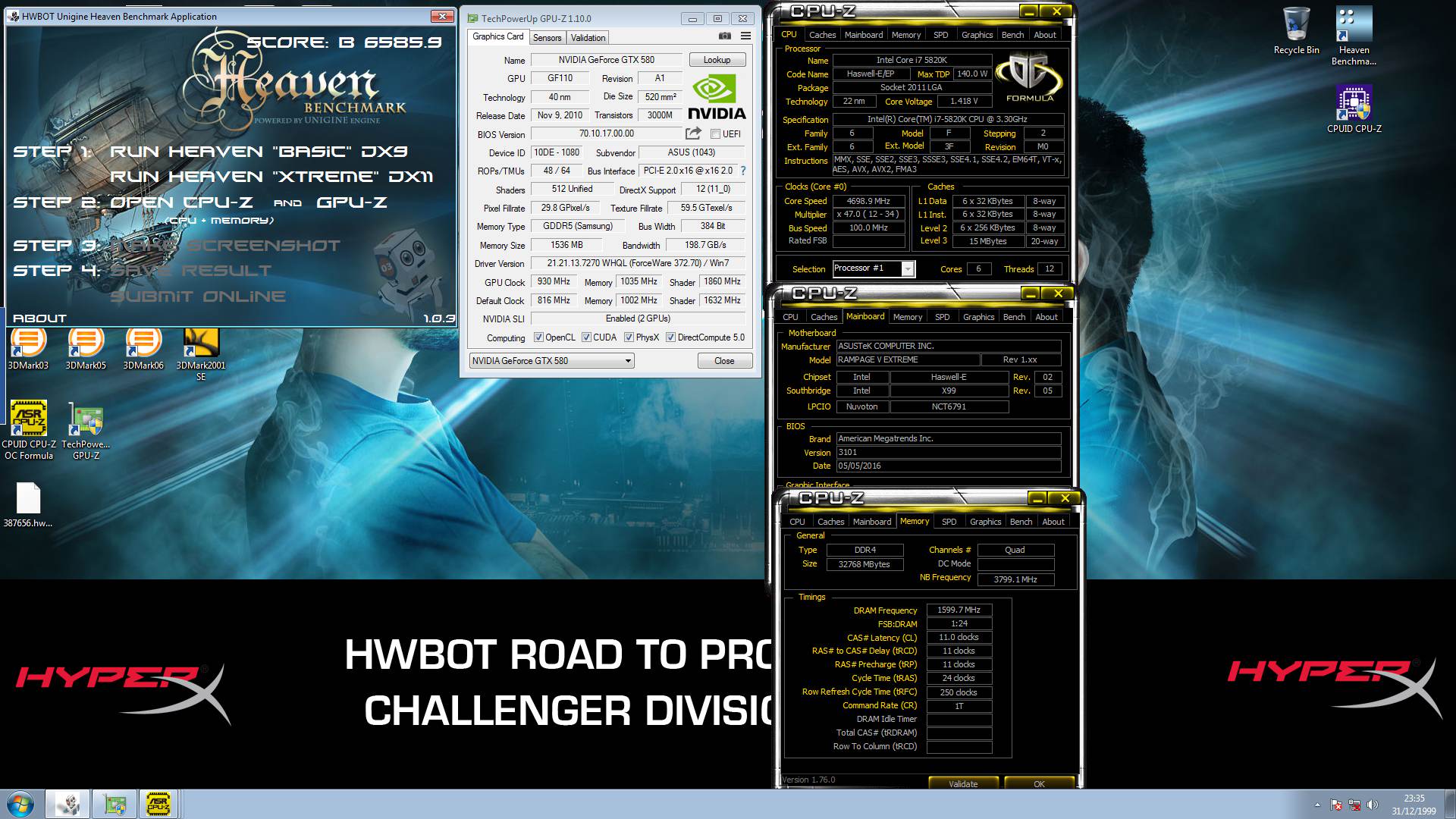Open the Caches tab in top CPU-Z window
Screen dimensions: 1456x819
pyautogui.click(x=822, y=35)
